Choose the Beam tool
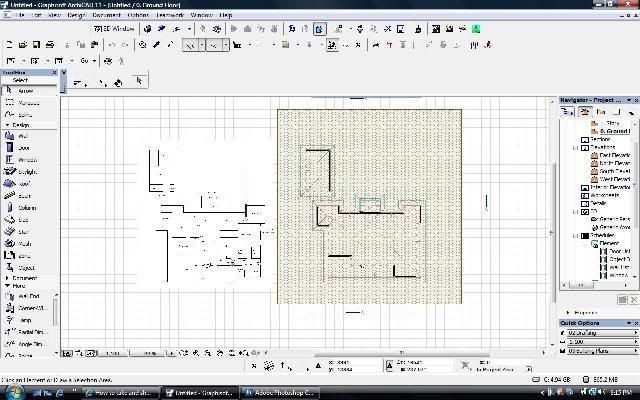Viewport: 640px width, 400px height. coord(29,196)
